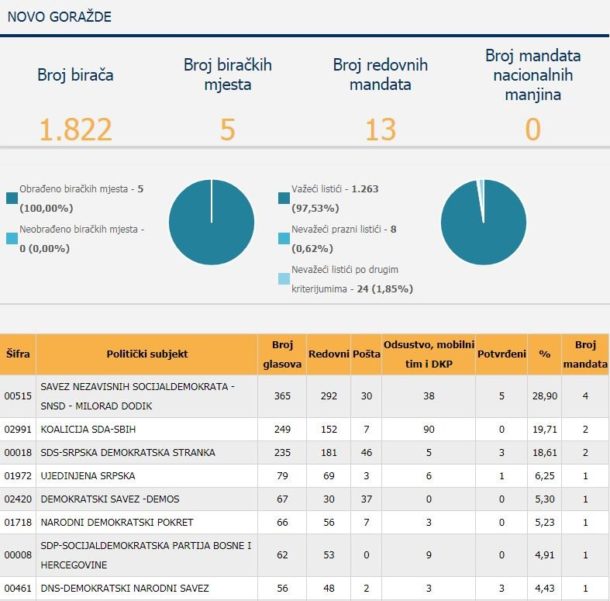Screen dimensions: 610x601
Task: Click the polling stations pie chart
Action: pos(211,223)
